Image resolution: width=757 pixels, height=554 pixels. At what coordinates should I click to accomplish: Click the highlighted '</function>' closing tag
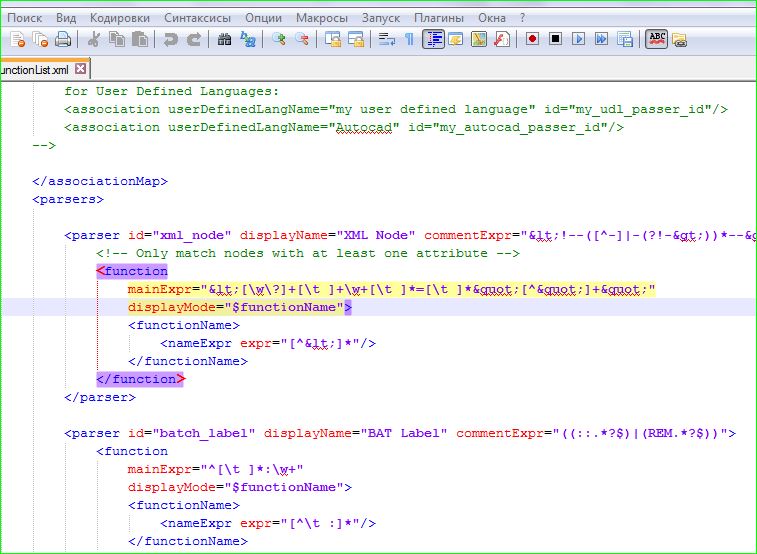click(x=140, y=379)
